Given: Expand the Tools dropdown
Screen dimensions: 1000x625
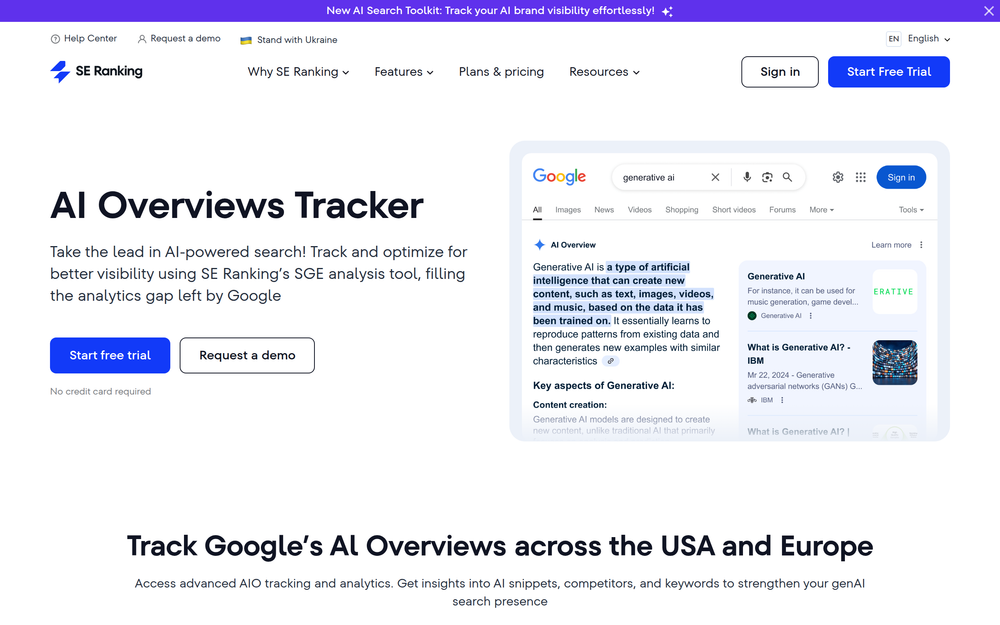Looking at the screenshot, I should [x=911, y=210].
